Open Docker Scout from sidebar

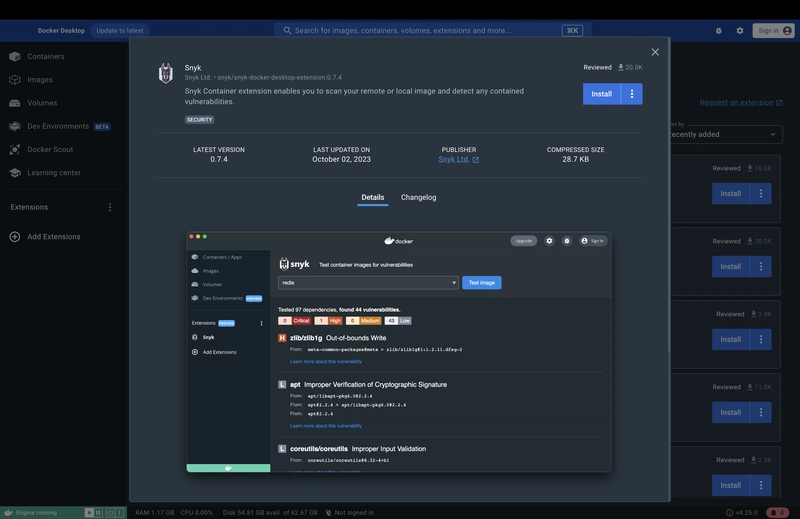pos(50,150)
